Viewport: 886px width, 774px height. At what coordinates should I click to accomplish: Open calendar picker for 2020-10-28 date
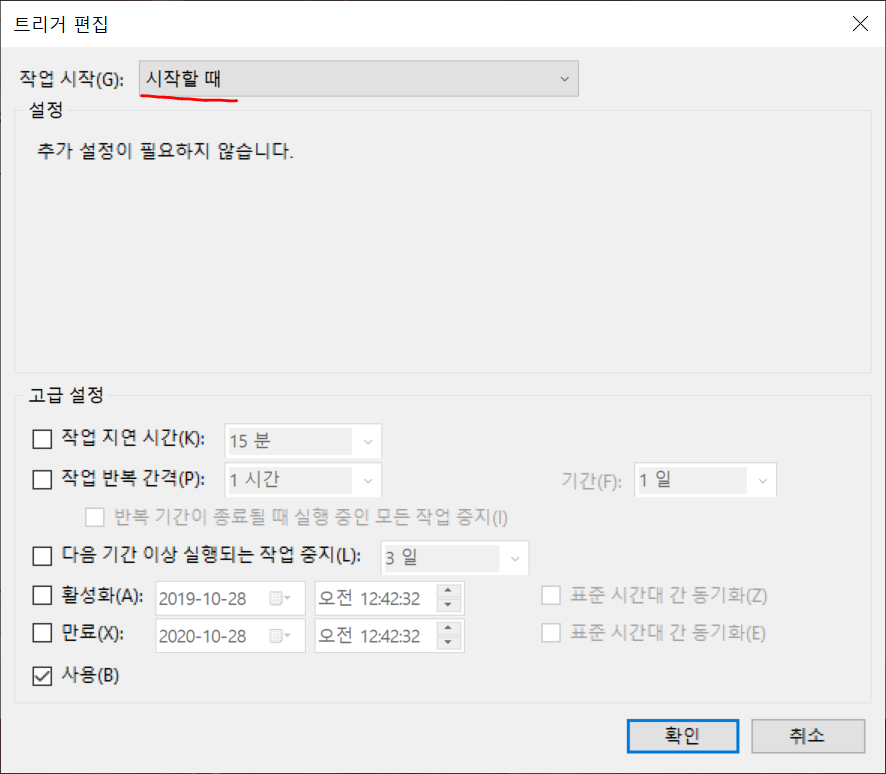click(x=280, y=636)
